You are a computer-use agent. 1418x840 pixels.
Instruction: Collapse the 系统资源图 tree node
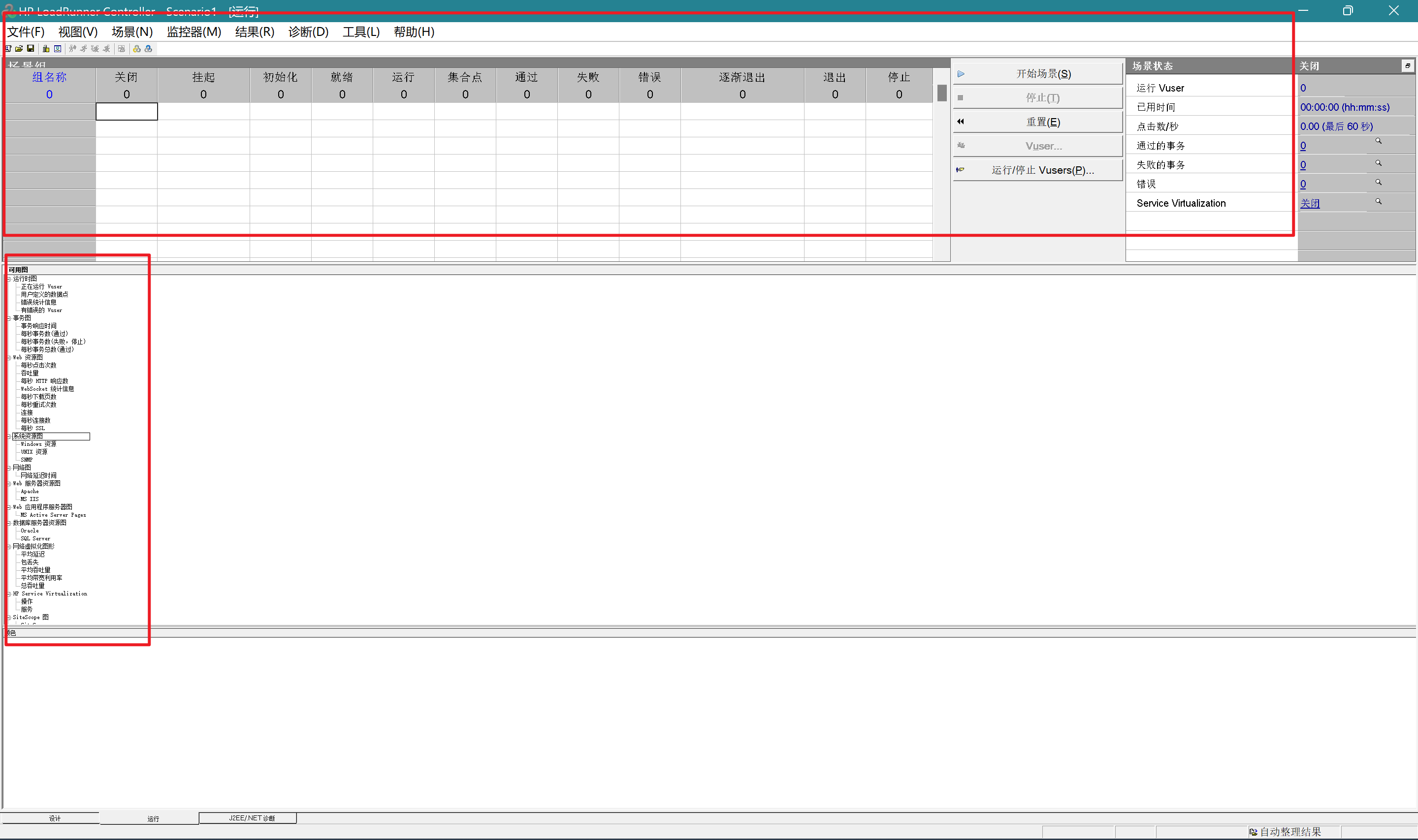click(8, 436)
